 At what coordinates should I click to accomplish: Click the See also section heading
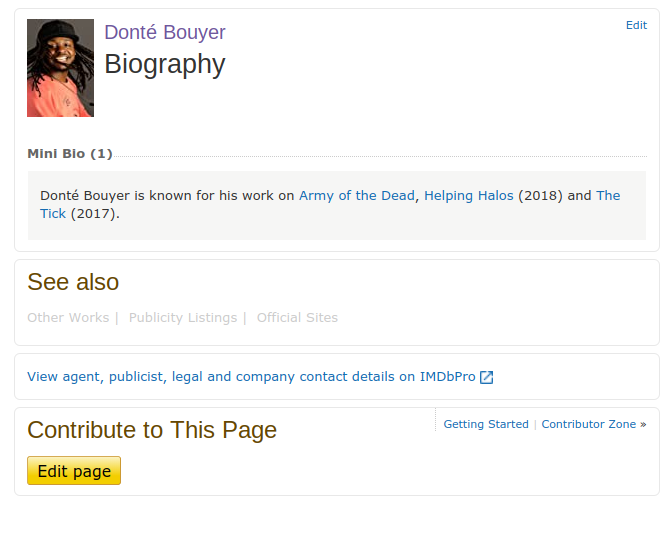point(73,282)
